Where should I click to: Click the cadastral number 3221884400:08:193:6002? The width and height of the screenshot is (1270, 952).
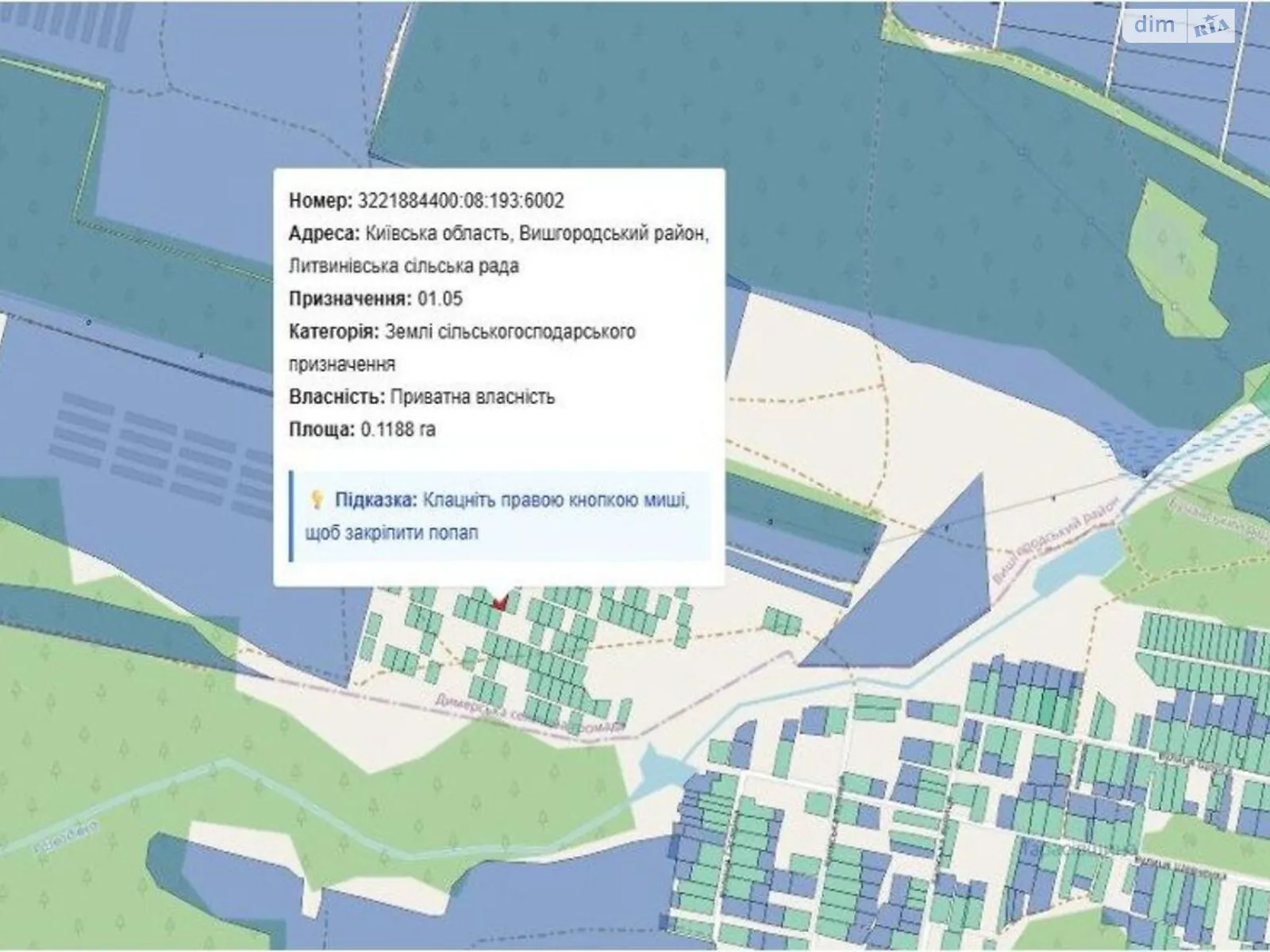click(x=460, y=201)
